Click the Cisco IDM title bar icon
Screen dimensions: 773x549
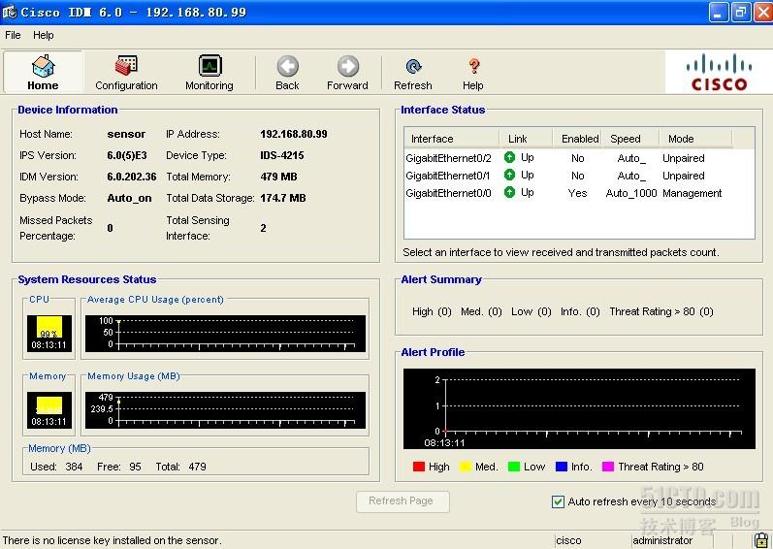point(9,12)
